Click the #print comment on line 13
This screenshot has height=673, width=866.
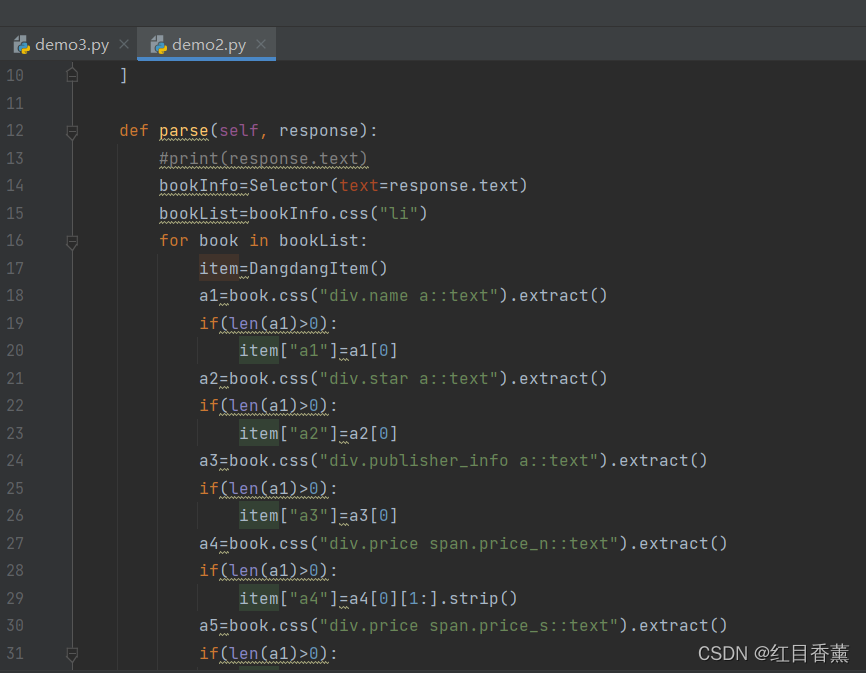click(262, 158)
